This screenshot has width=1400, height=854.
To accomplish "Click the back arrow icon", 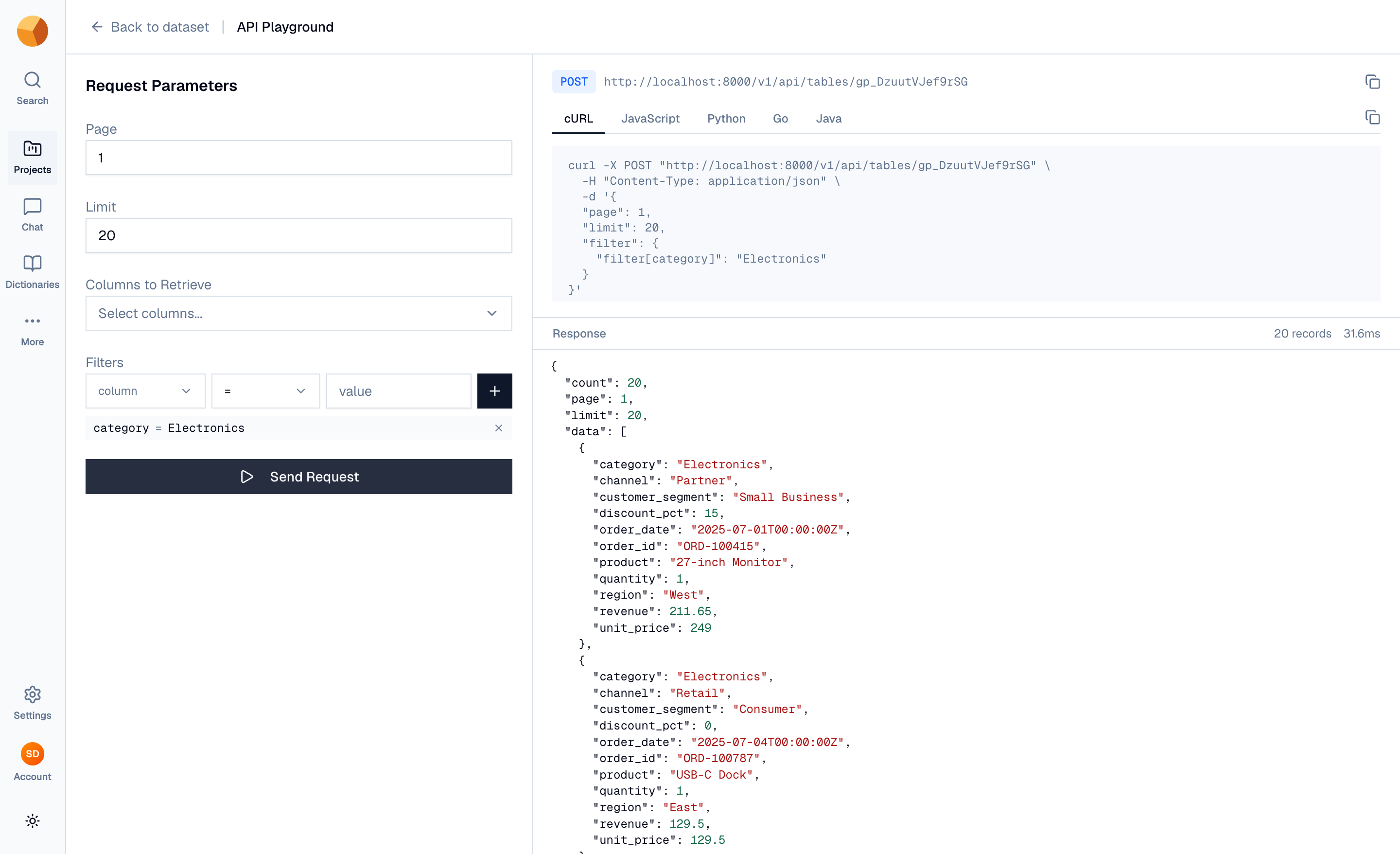I will pyautogui.click(x=97, y=27).
